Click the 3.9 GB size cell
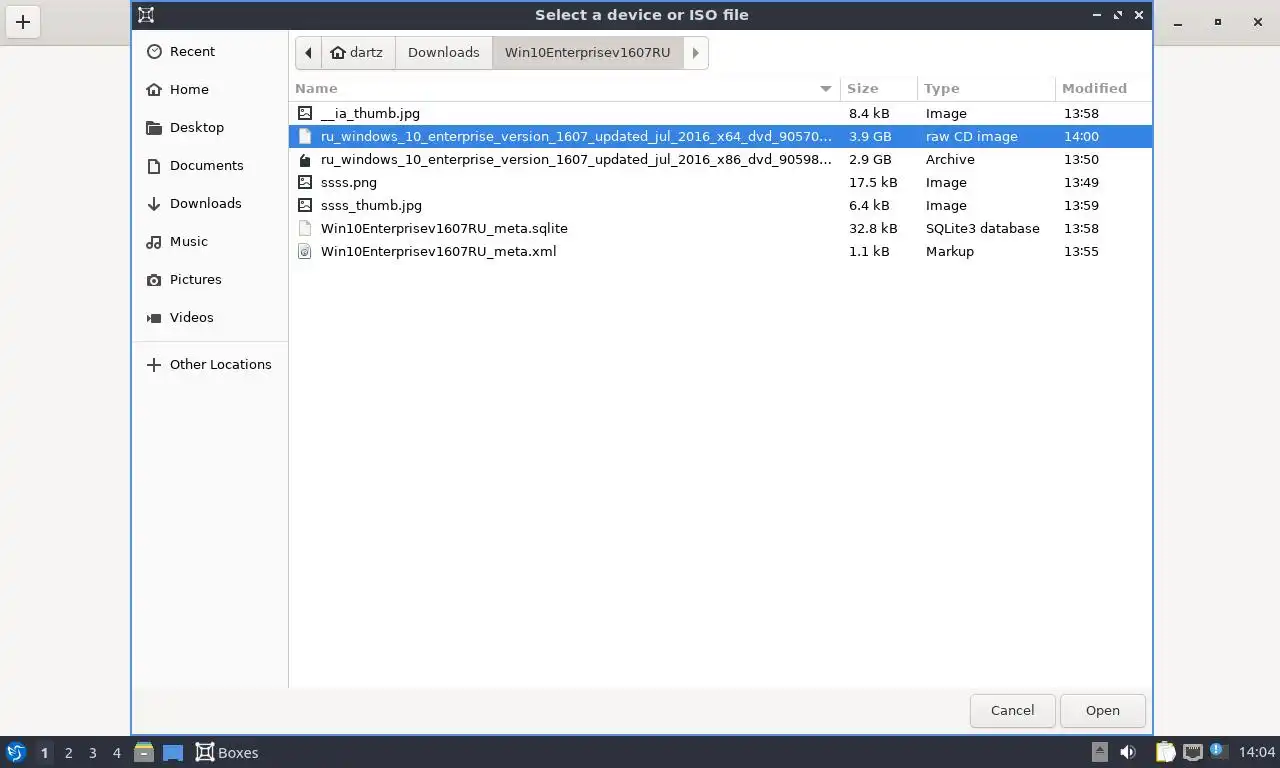1280x768 pixels. (870, 136)
